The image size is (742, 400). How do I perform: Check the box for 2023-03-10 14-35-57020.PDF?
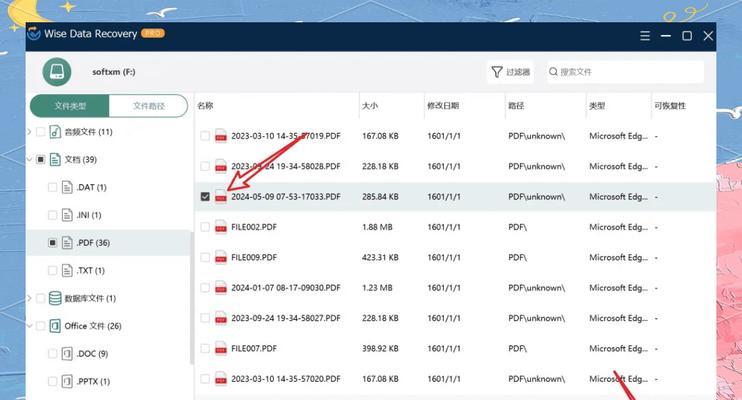click(205, 379)
